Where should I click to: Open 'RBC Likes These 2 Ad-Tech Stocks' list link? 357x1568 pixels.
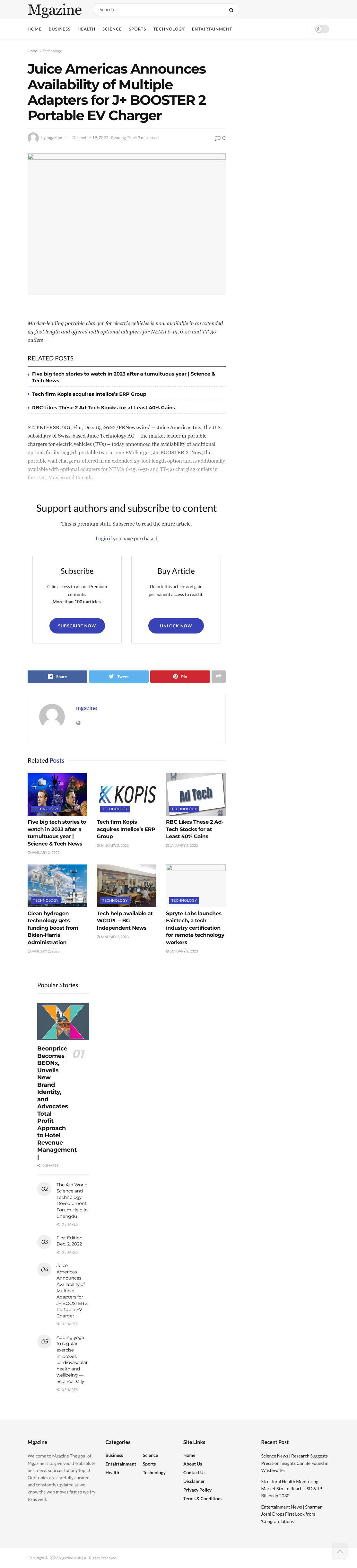coord(103,408)
